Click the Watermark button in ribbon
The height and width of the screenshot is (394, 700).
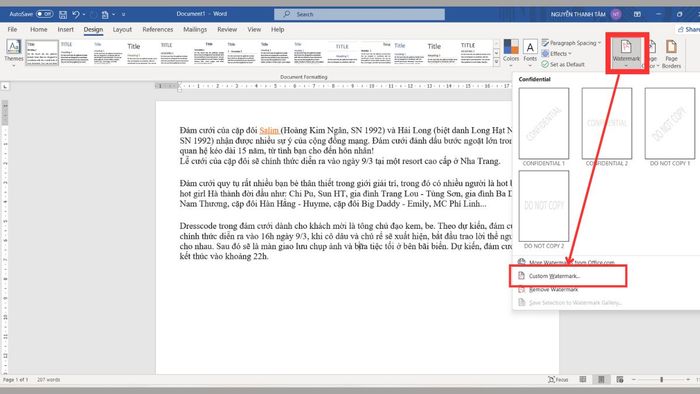(626, 53)
